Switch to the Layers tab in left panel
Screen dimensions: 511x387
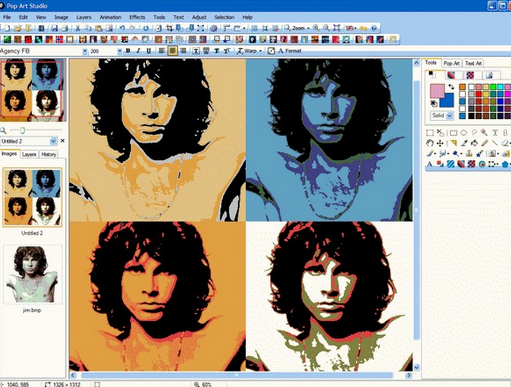29,154
